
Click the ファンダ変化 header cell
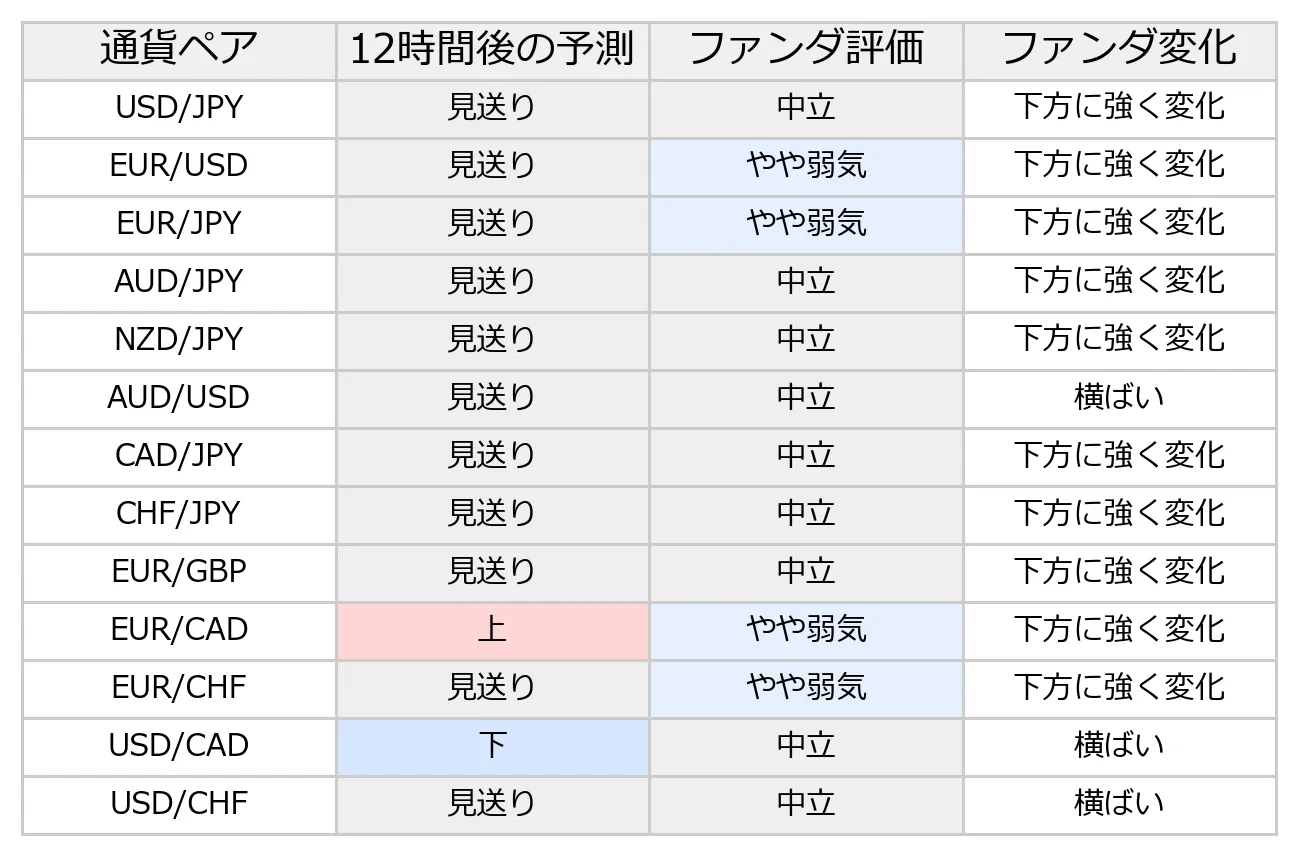point(1120,50)
